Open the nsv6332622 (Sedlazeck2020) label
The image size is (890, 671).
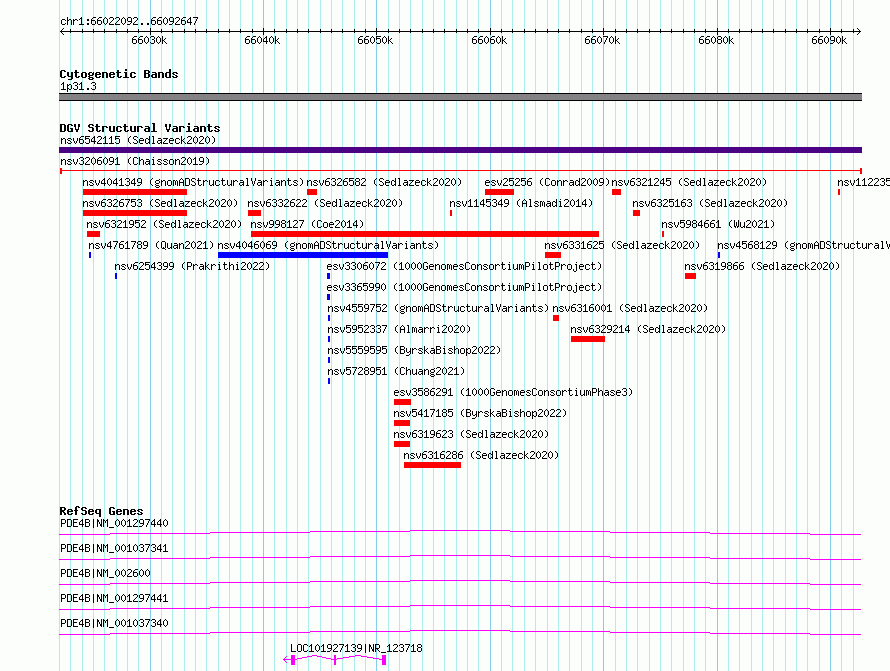[325, 203]
